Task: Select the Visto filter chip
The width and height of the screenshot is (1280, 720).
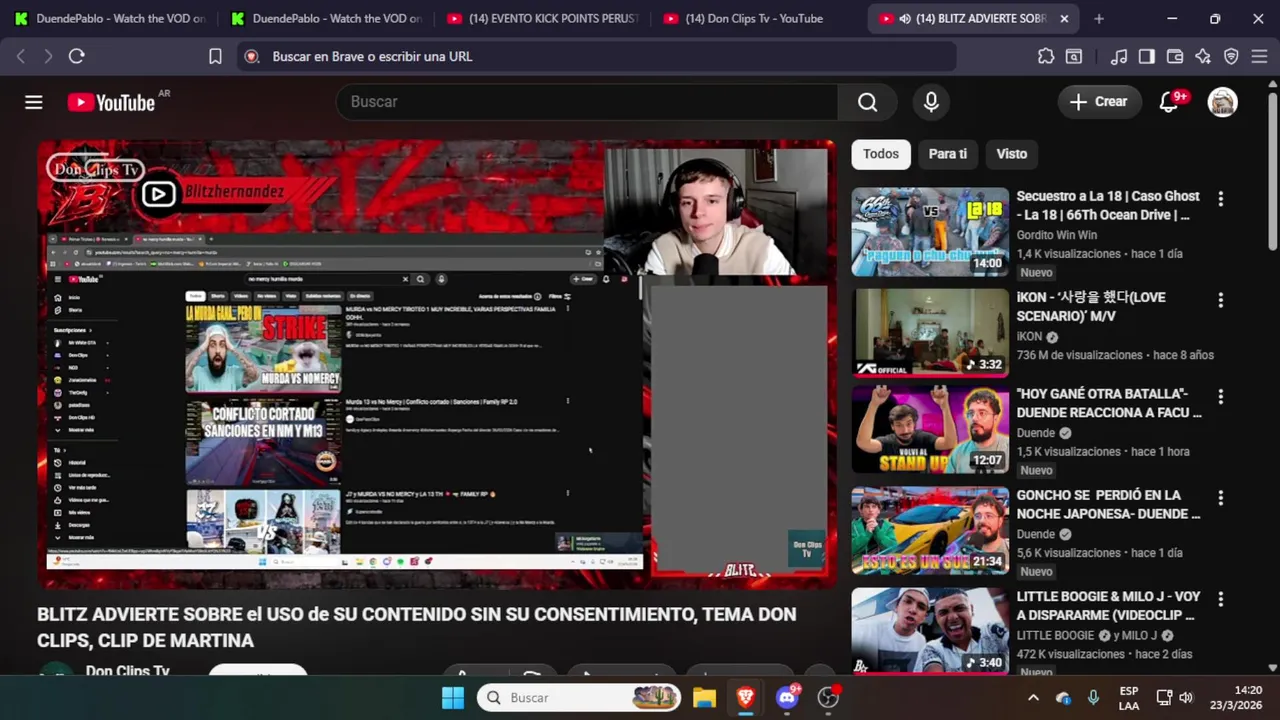Action: point(1012,154)
